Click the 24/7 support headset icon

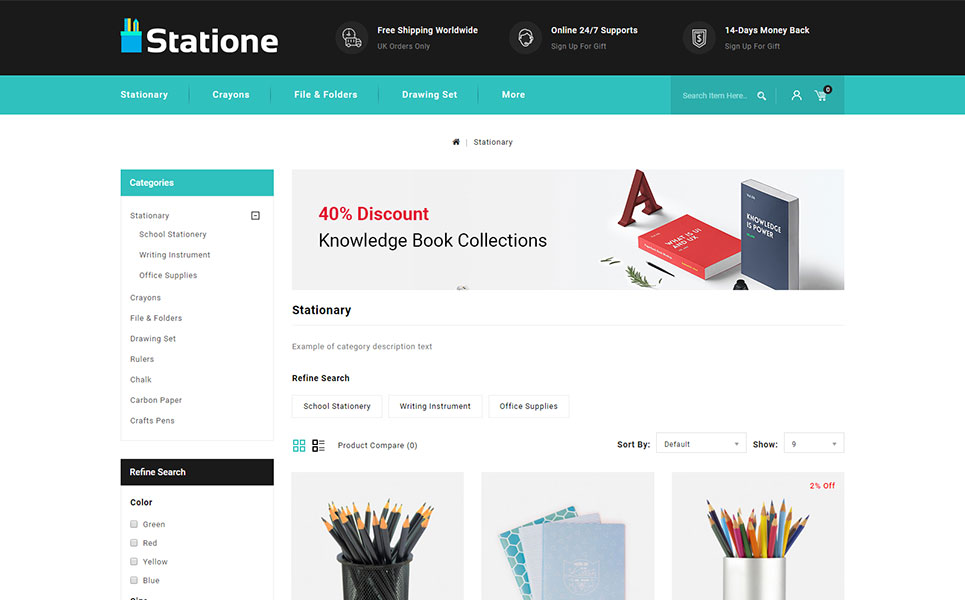coord(525,38)
